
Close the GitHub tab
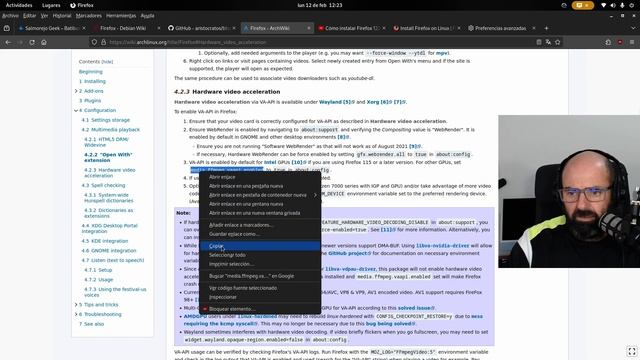(234, 28)
